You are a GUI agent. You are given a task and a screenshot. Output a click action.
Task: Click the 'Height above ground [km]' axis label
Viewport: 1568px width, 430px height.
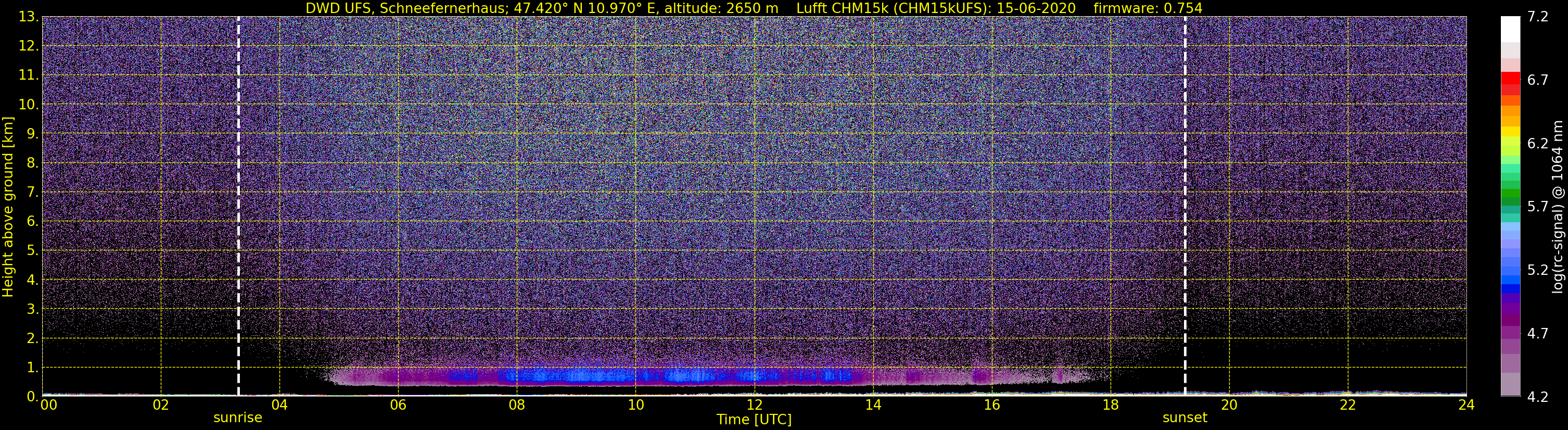8,207
